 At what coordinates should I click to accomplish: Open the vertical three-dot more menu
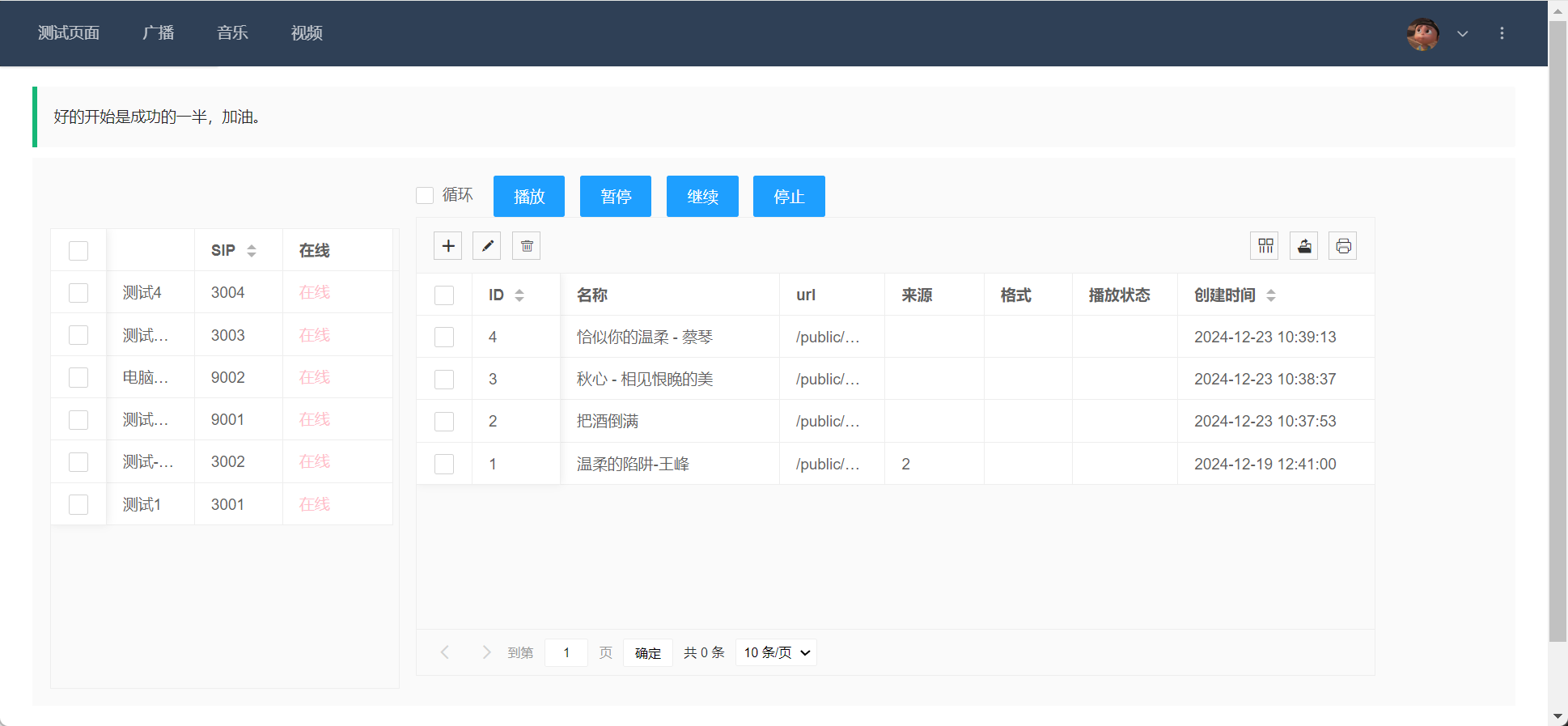1502,33
